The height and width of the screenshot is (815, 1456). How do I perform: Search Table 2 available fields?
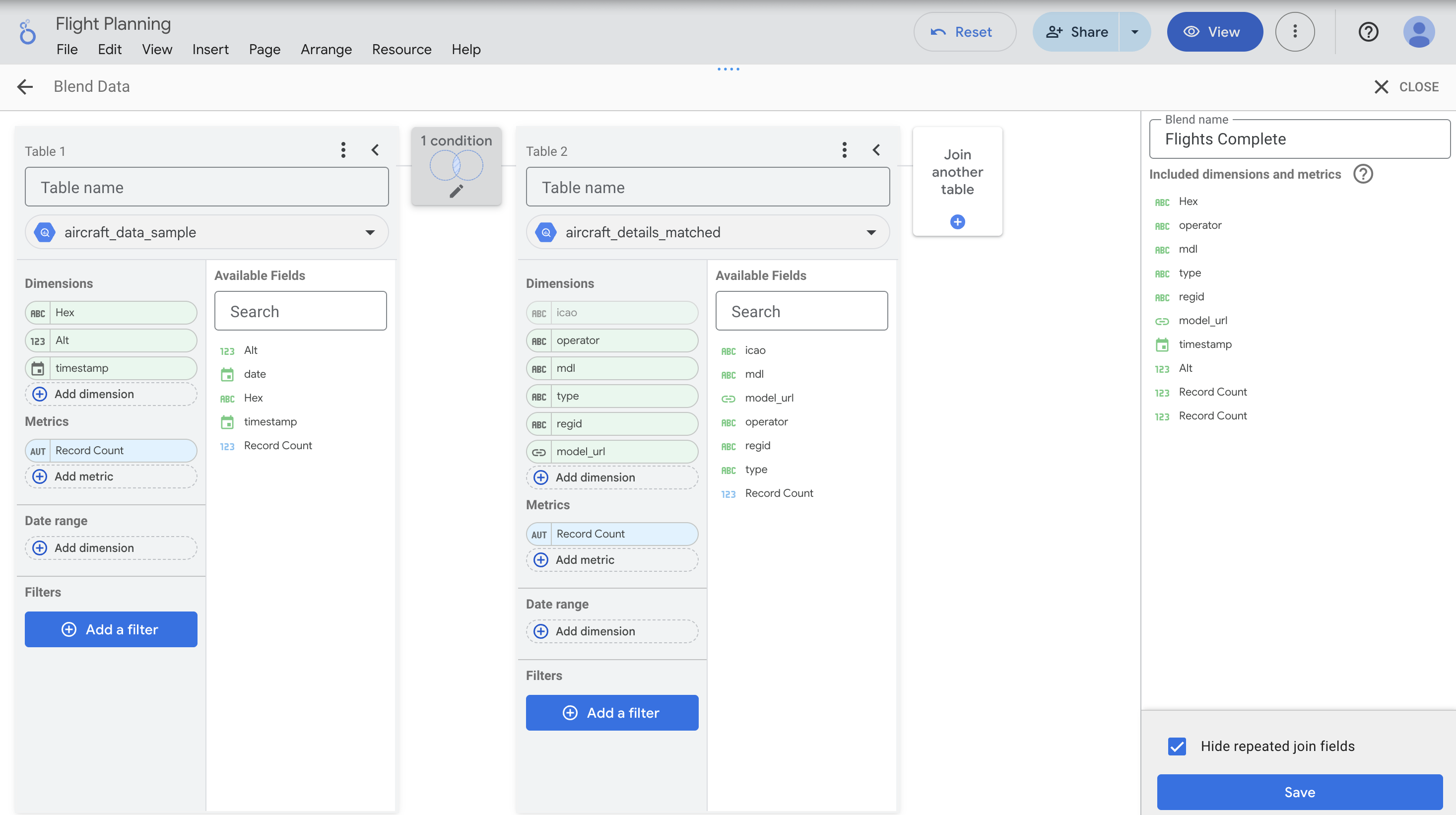[x=801, y=311]
